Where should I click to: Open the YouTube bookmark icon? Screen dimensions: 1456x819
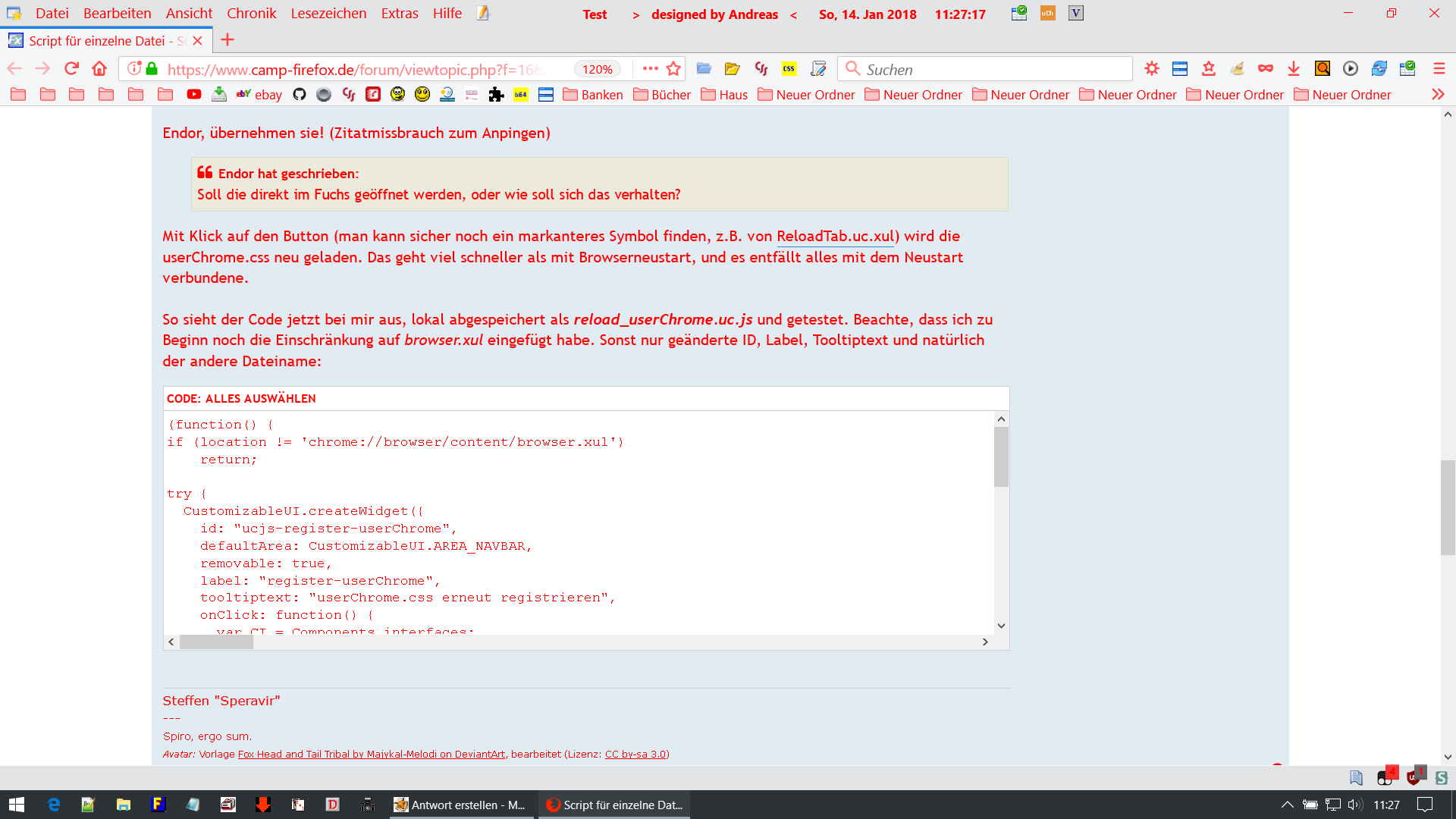pos(194,95)
